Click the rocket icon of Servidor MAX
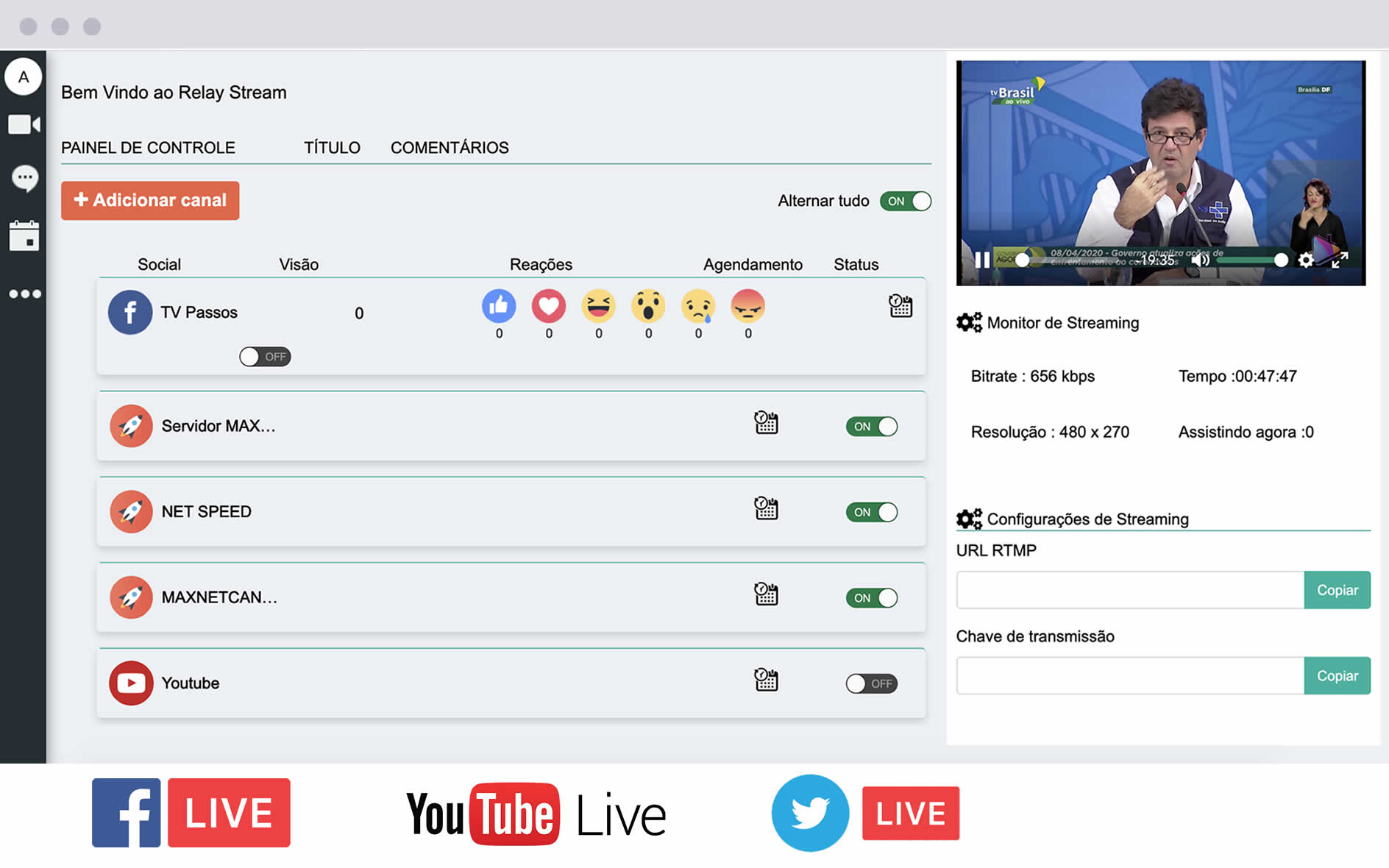 [x=131, y=426]
